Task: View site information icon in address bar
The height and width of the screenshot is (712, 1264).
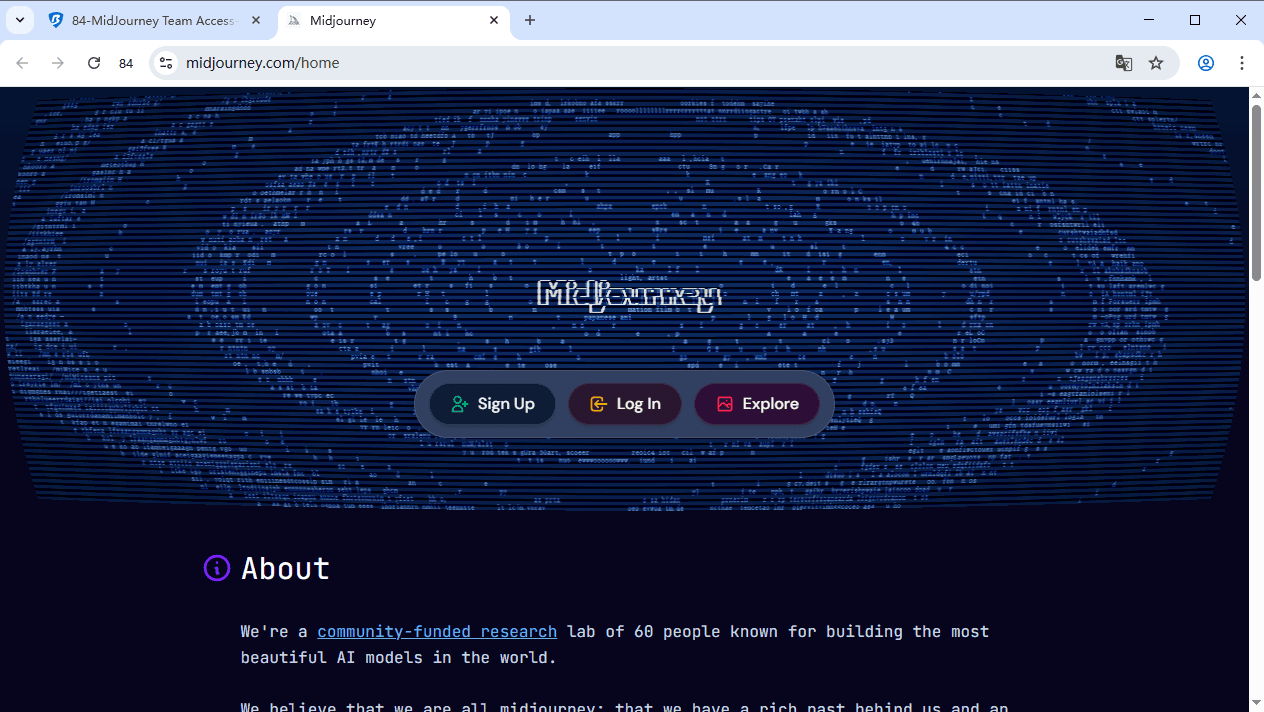Action: pos(167,63)
